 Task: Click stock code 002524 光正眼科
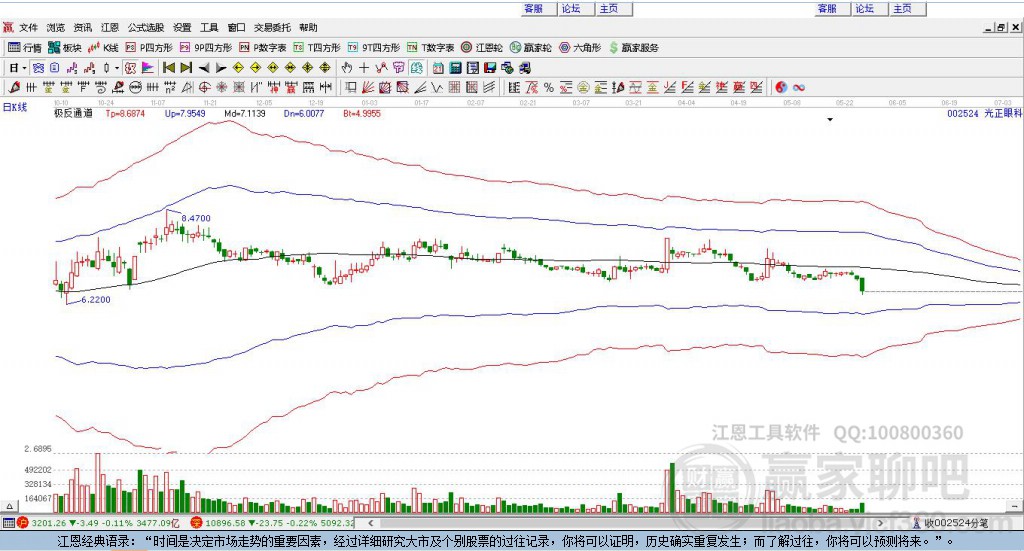point(985,114)
